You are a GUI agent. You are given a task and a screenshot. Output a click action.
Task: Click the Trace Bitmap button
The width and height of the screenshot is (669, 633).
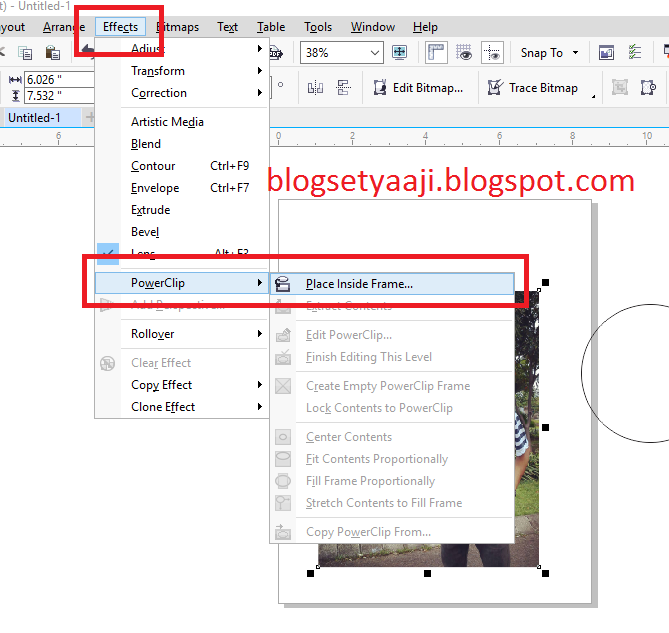(533, 88)
